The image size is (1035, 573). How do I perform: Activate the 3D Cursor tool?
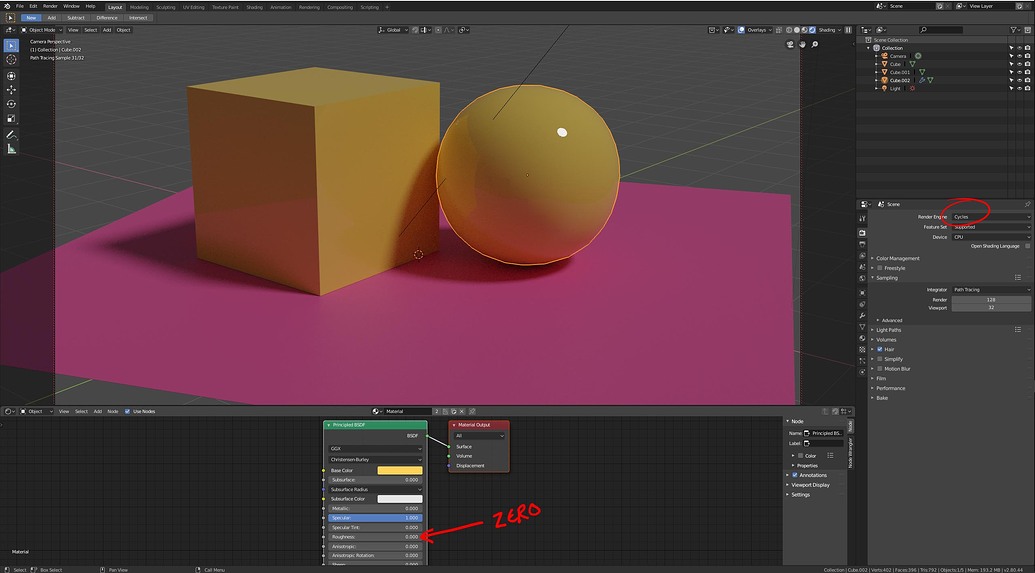[11, 59]
